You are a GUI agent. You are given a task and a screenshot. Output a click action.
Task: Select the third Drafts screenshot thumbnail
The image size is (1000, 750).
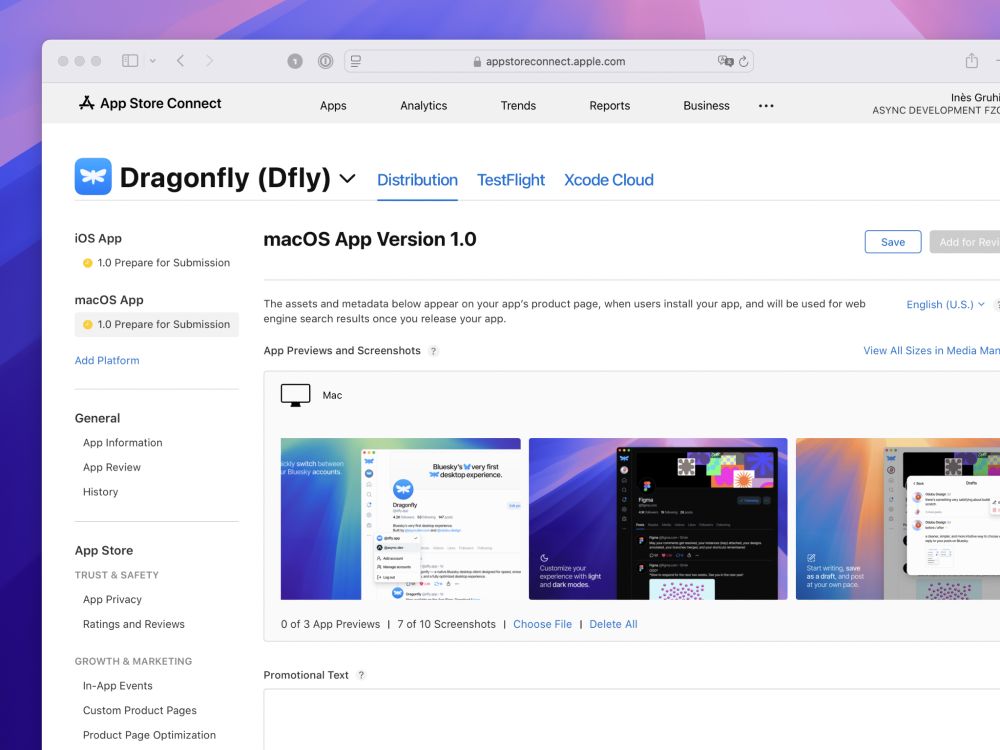pyautogui.click(x=898, y=518)
